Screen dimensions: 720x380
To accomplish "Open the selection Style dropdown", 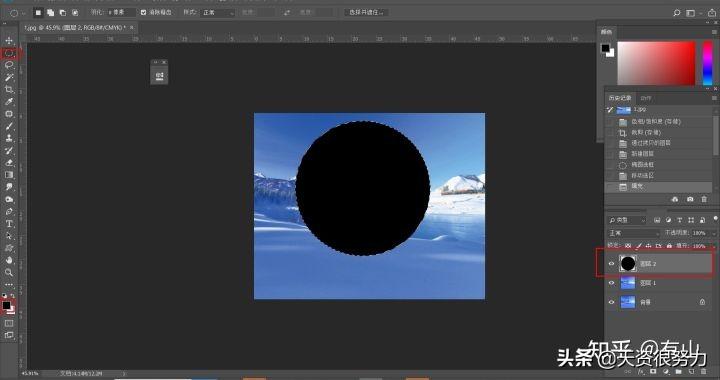I will coord(218,12).
